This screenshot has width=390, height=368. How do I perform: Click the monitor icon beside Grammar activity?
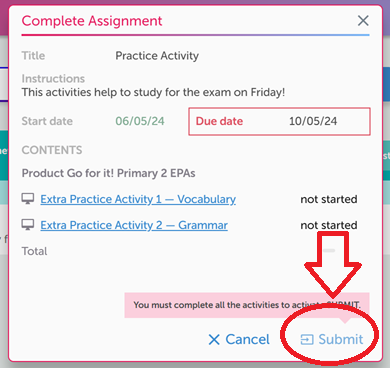click(28, 225)
